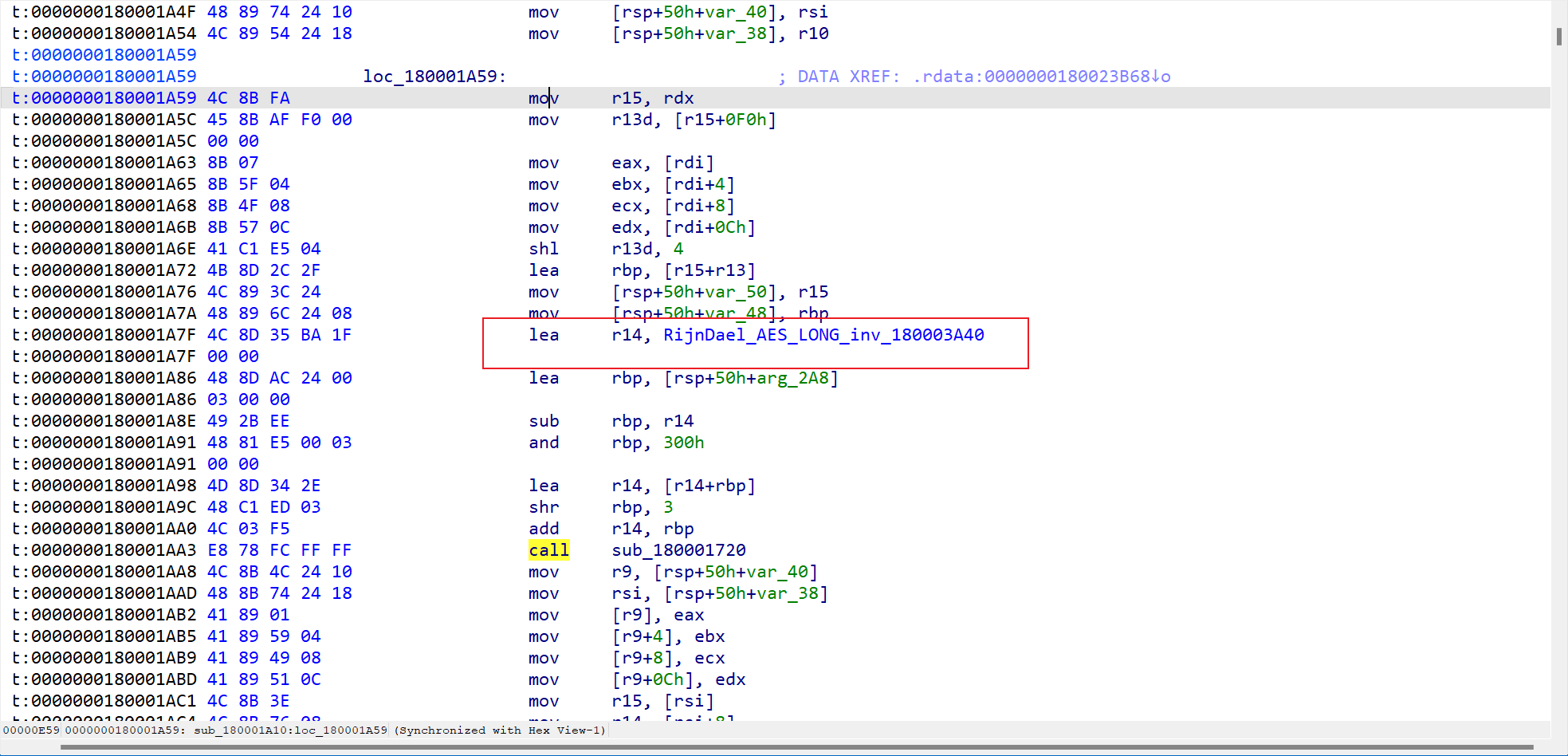Viewport: 1568px width, 756px height.
Task: Click the RijnDael_AES_LONG_inv_180003A40 symbol reference
Action: click(823, 335)
